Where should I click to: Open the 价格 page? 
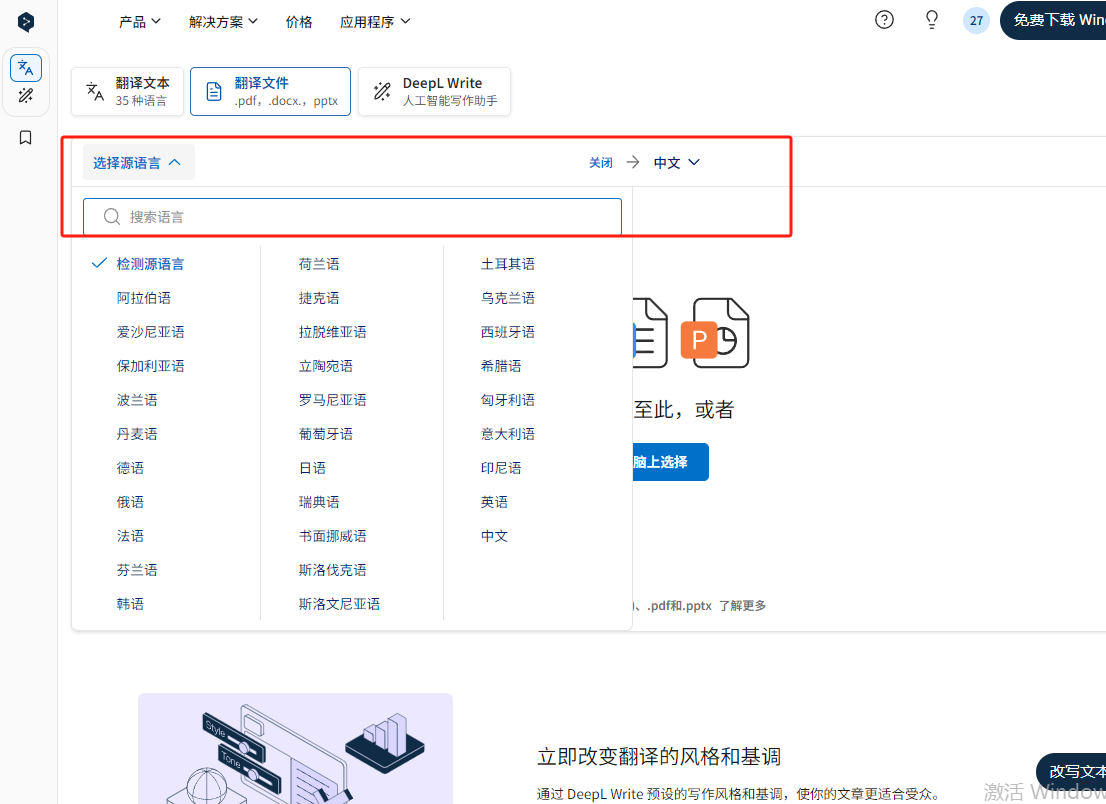point(298,22)
